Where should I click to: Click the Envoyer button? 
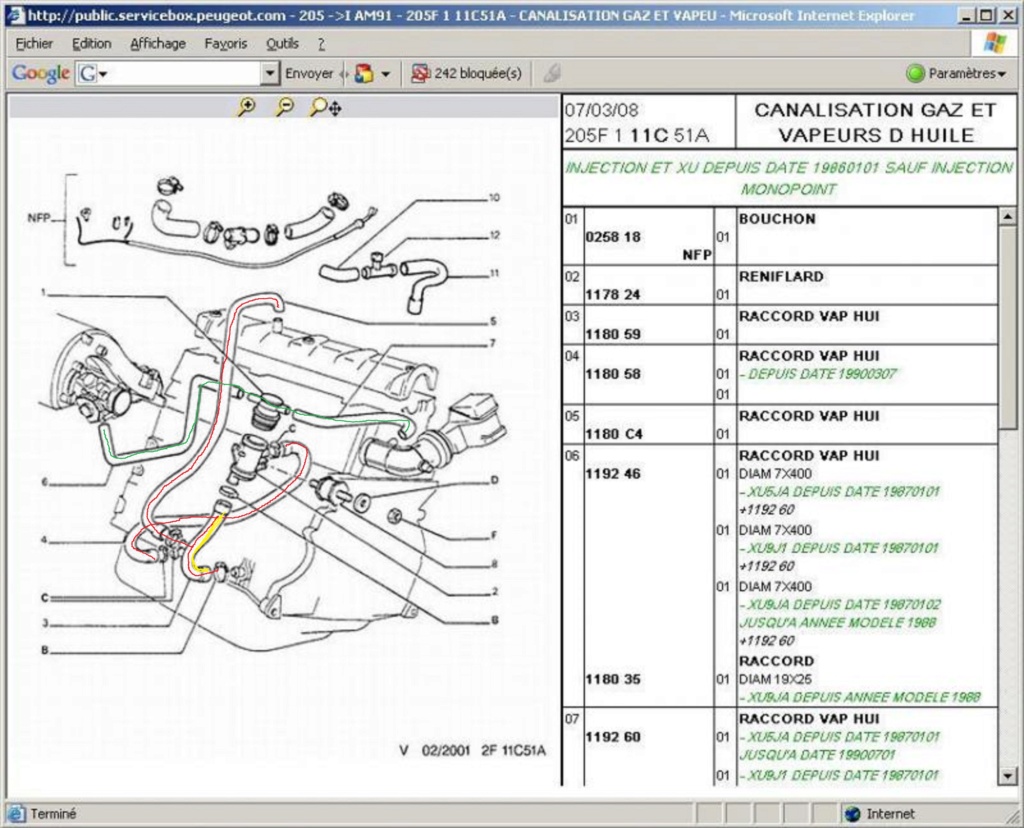[309, 74]
